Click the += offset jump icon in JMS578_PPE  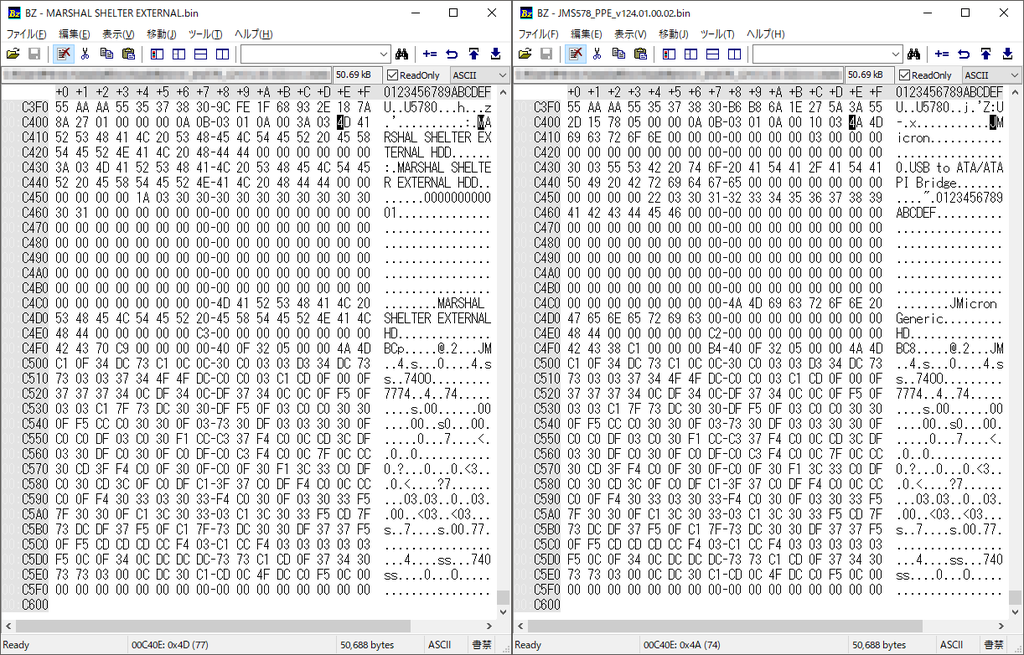942,54
